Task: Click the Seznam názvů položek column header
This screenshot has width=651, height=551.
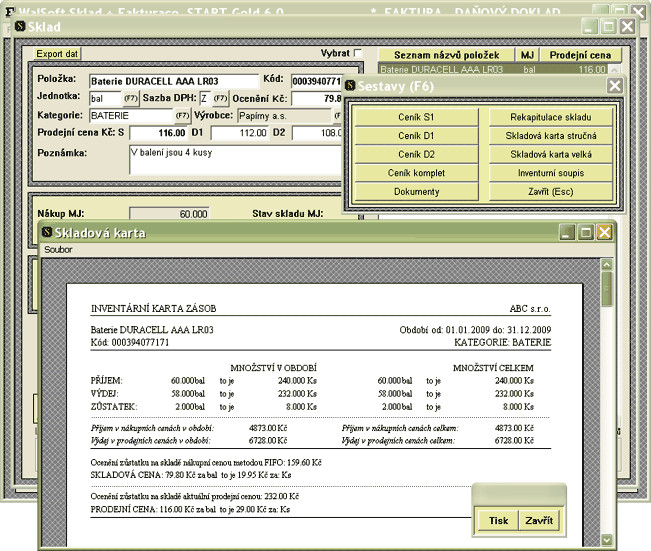Action: pos(446,55)
